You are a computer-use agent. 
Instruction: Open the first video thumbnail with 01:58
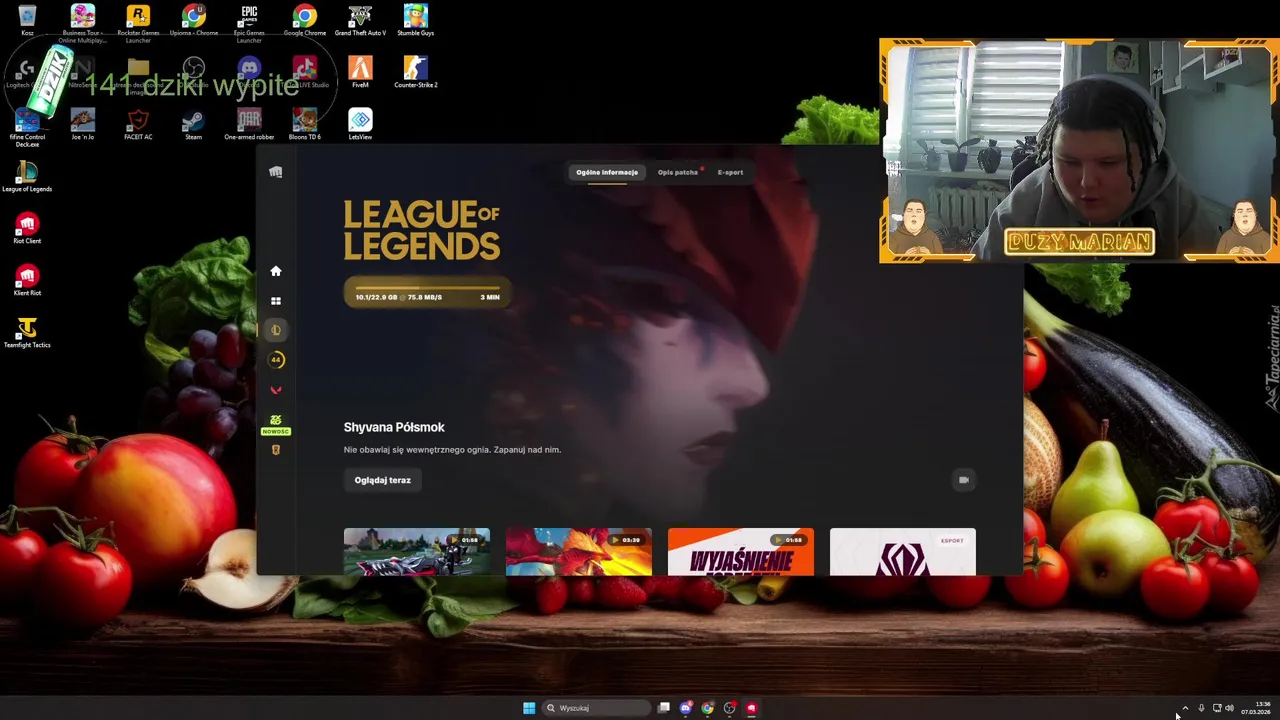click(x=417, y=552)
